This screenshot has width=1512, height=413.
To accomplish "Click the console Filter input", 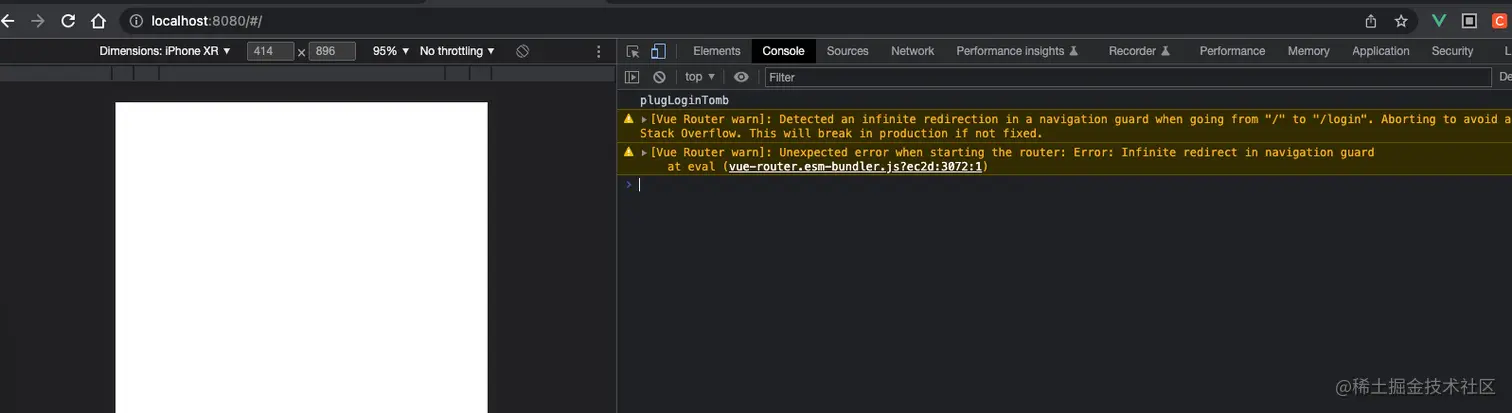I will [1127, 77].
